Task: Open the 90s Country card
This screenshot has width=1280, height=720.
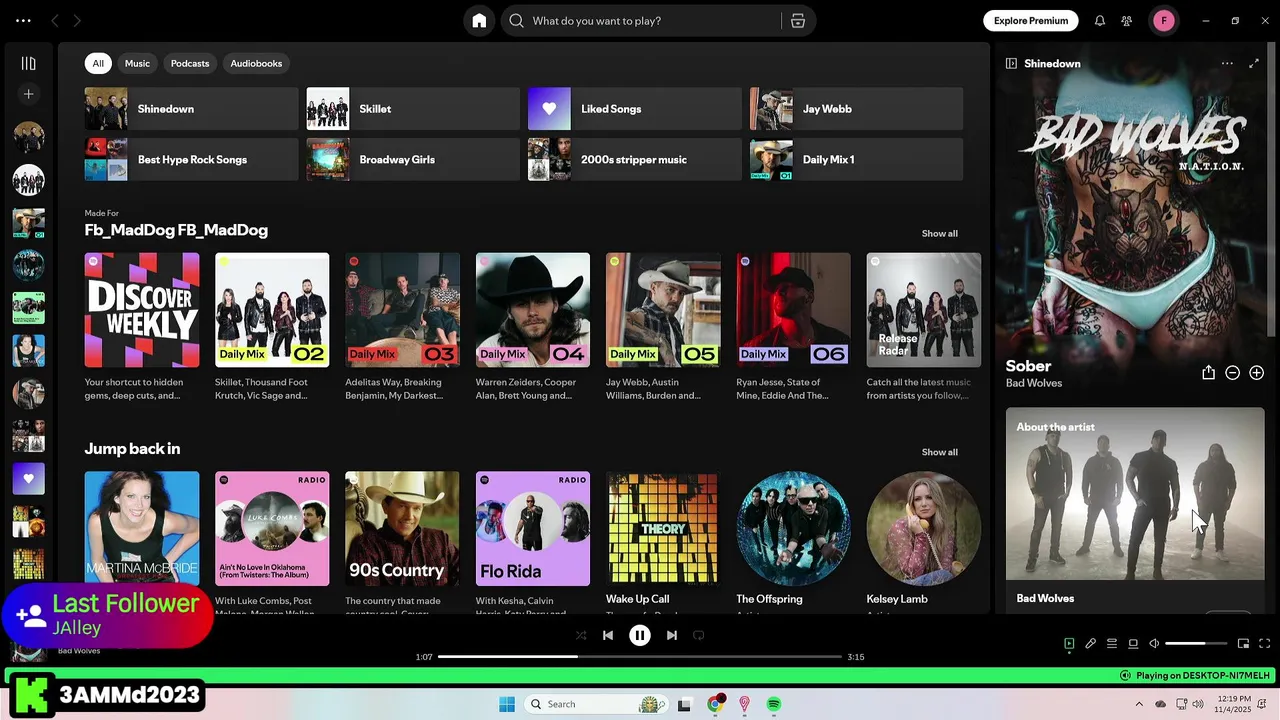Action: coord(402,540)
